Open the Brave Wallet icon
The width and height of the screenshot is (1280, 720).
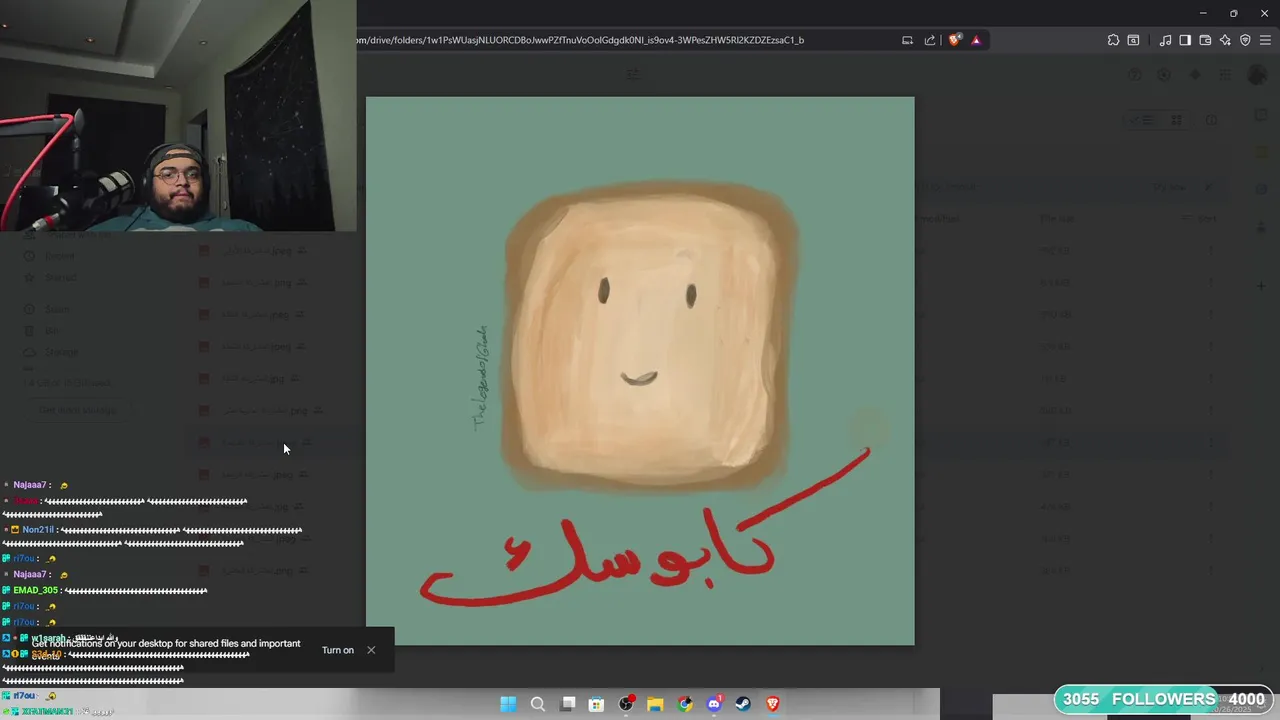point(1205,40)
